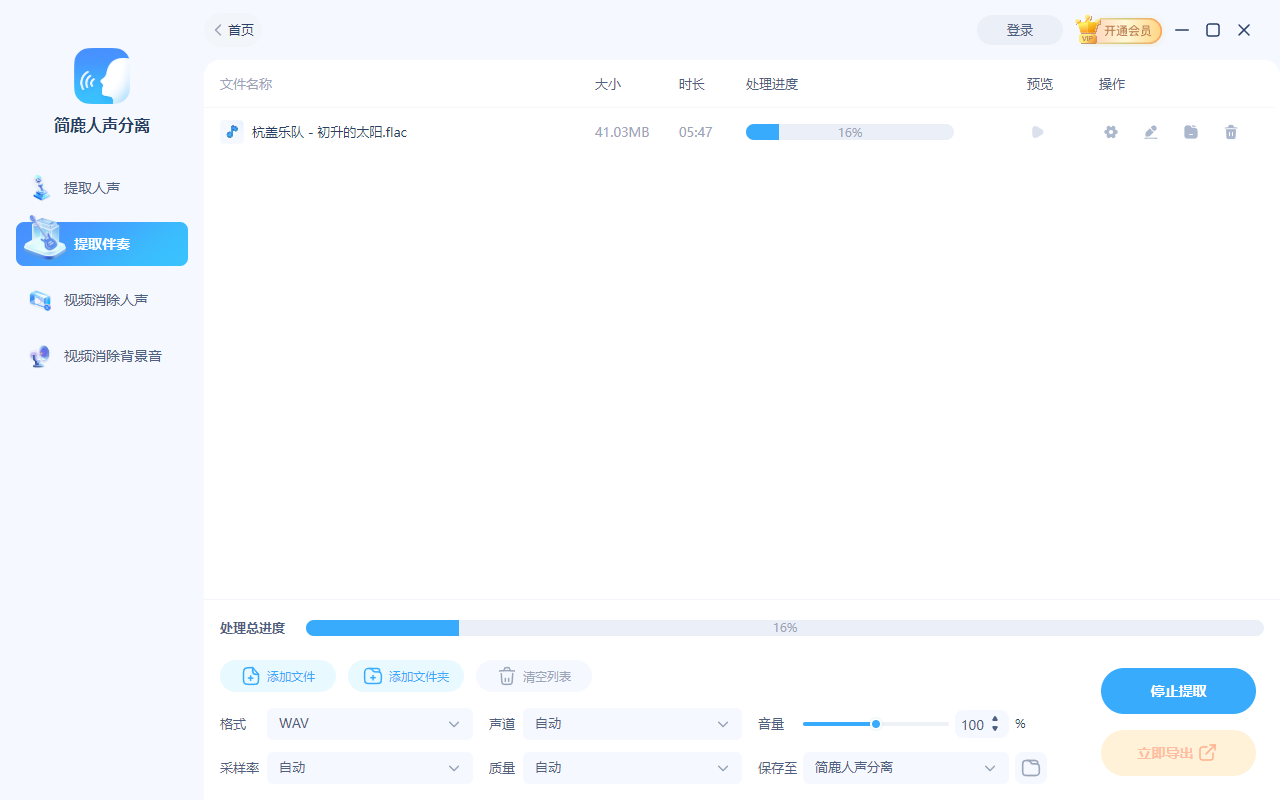Click the 停止提取 stop extraction button
This screenshot has width=1280, height=800.
(1178, 690)
